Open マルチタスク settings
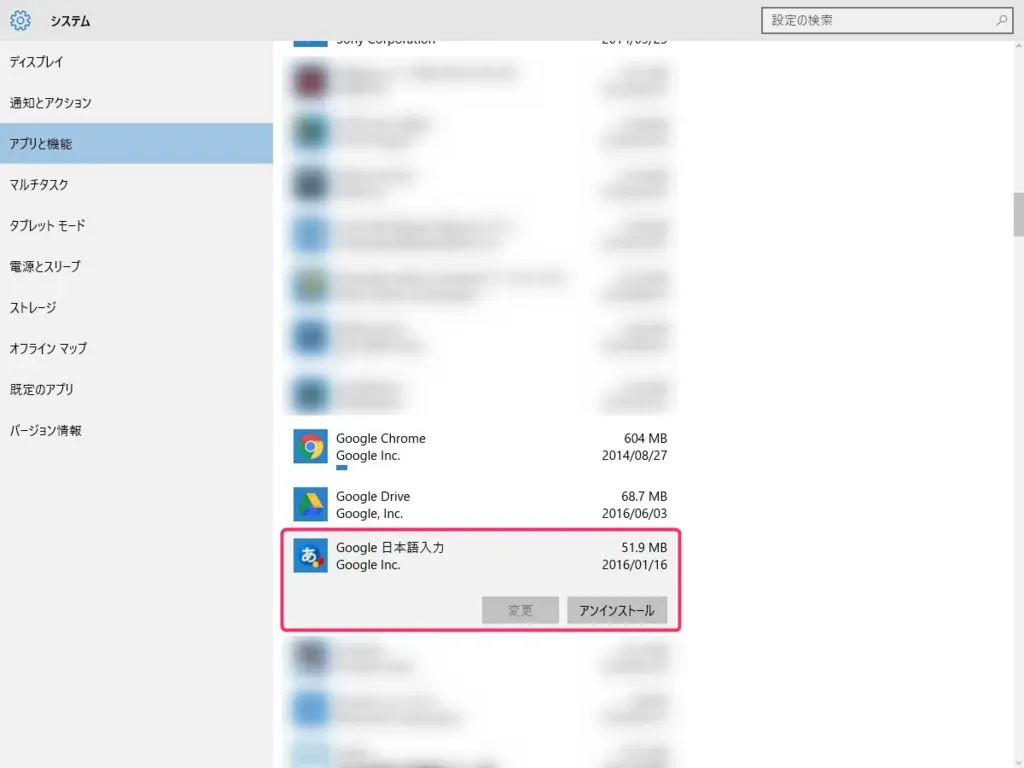 tap(136, 185)
